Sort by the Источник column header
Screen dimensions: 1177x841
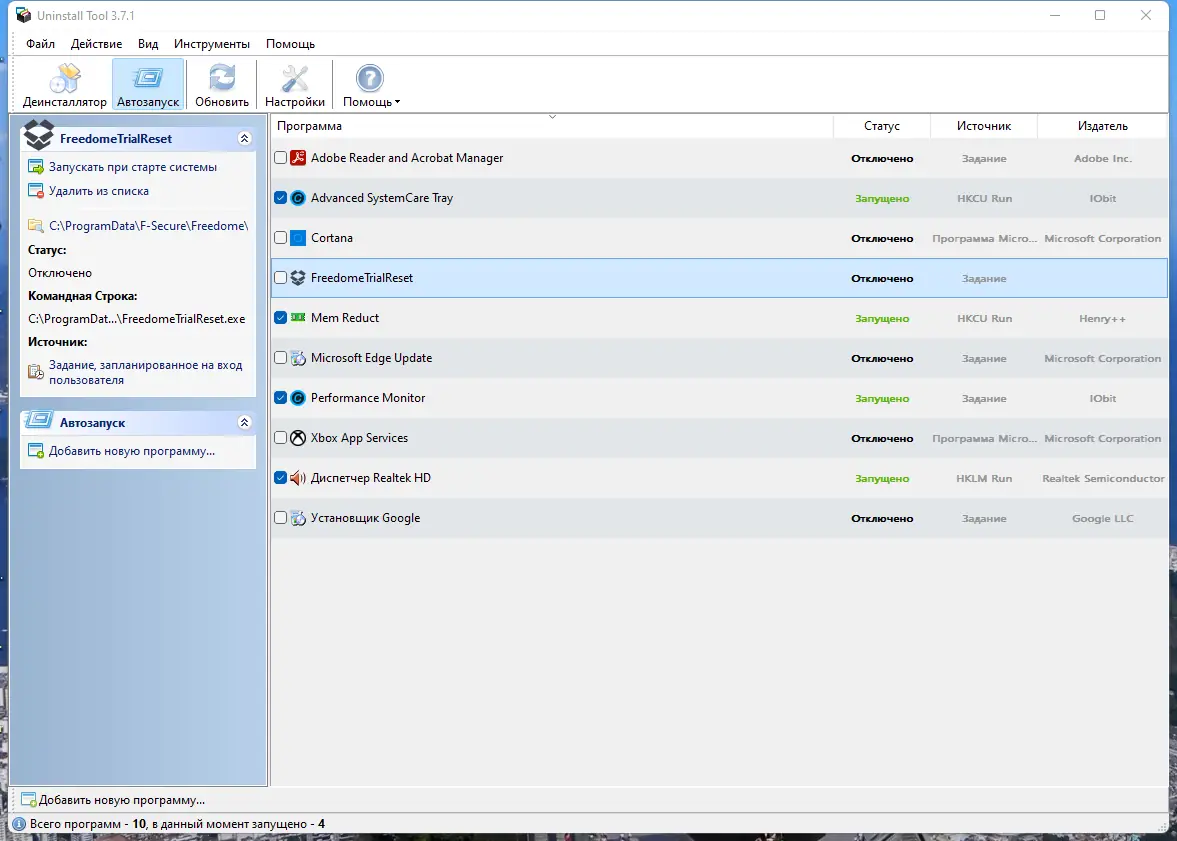[984, 125]
